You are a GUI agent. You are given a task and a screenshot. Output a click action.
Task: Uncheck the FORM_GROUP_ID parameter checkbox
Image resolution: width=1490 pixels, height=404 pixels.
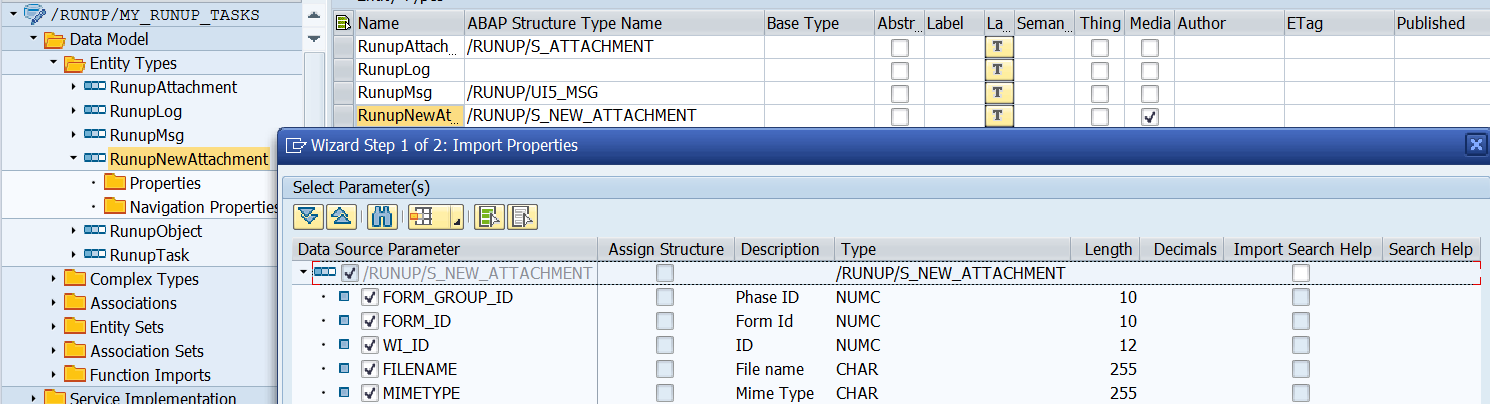click(x=369, y=297)
